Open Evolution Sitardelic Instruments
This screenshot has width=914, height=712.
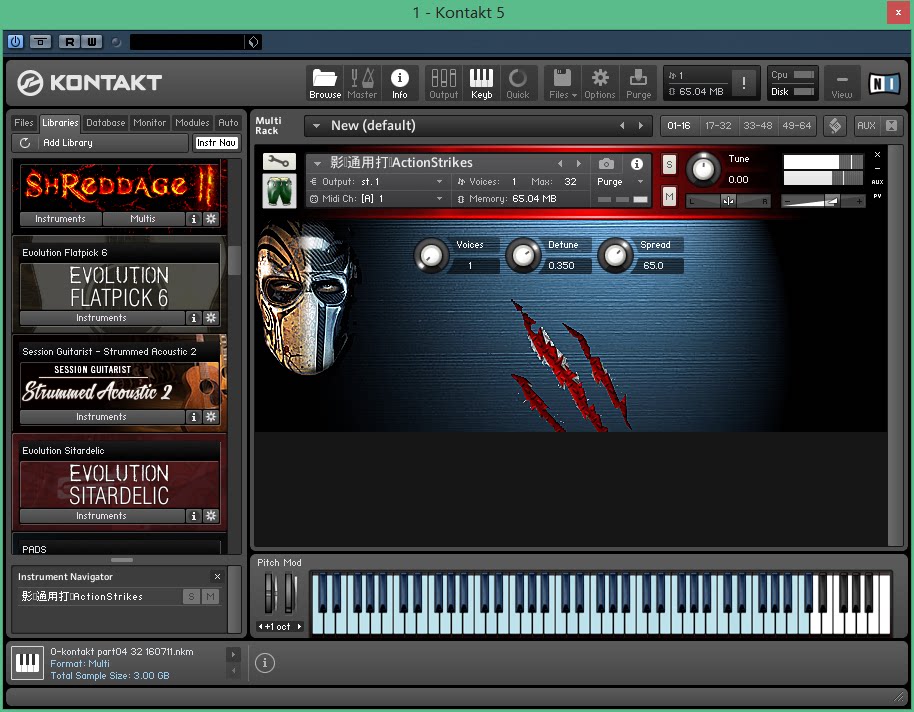point(101,516)
